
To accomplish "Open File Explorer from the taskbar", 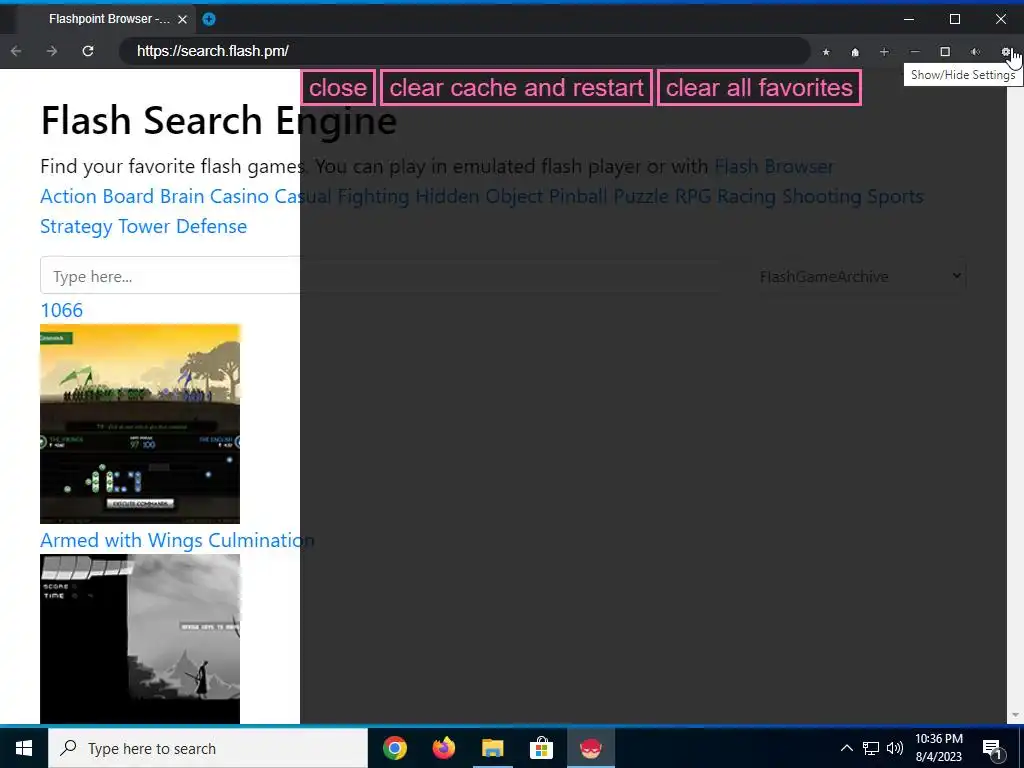I will [x=492, y=748].
